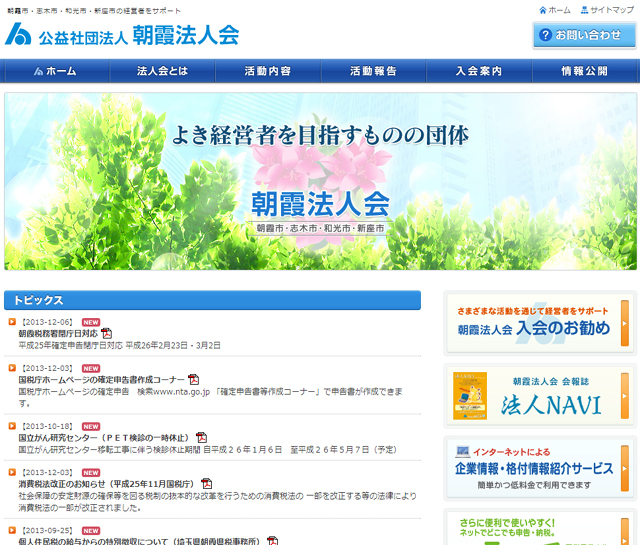Click the orange arrow on the 法人NAVI banner
Viewport: 640px width, 545px height.
click(x=625, y=396)
